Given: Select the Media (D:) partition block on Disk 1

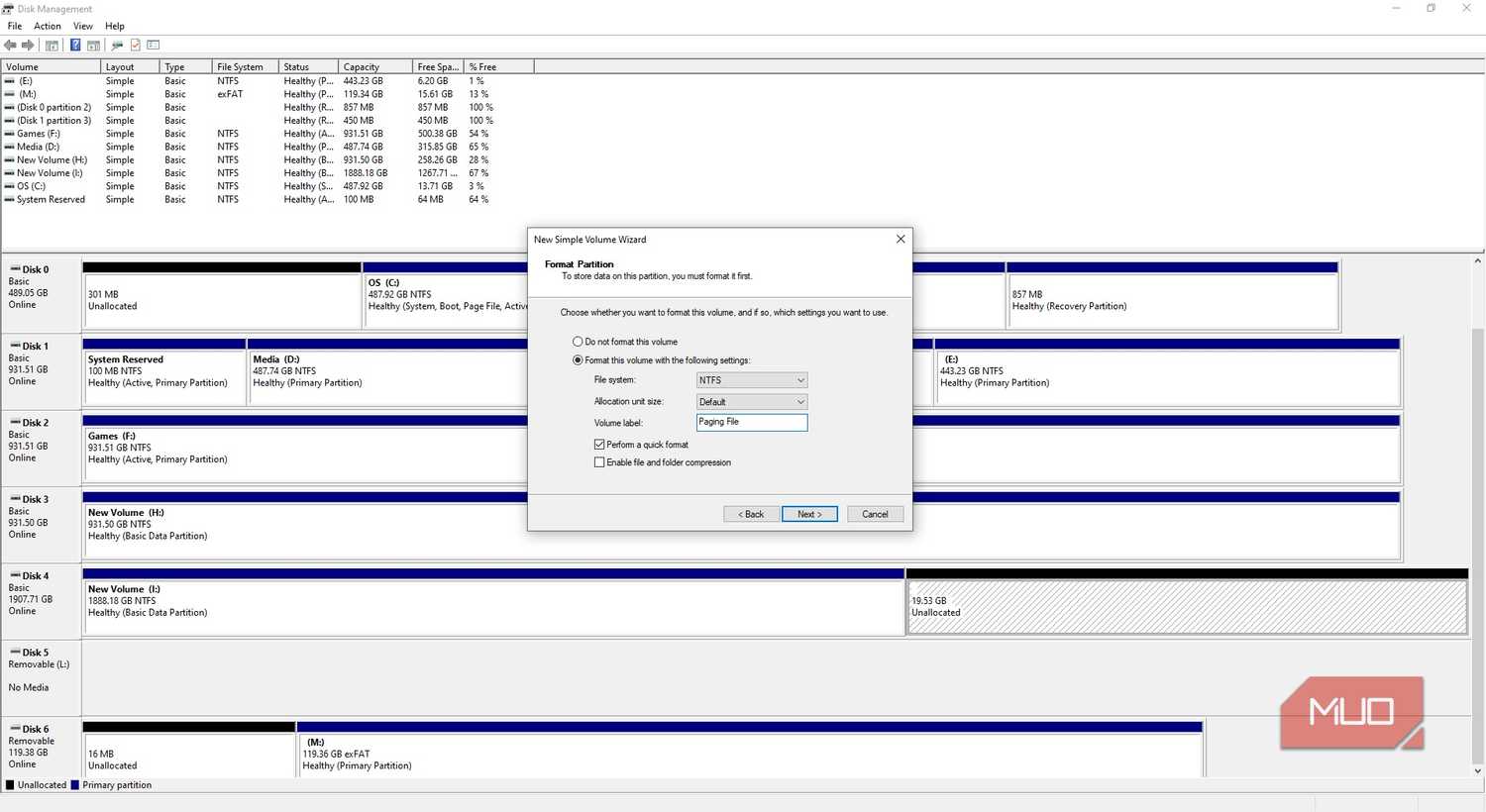Looking at the screenshot, I should tap(388, 372).
